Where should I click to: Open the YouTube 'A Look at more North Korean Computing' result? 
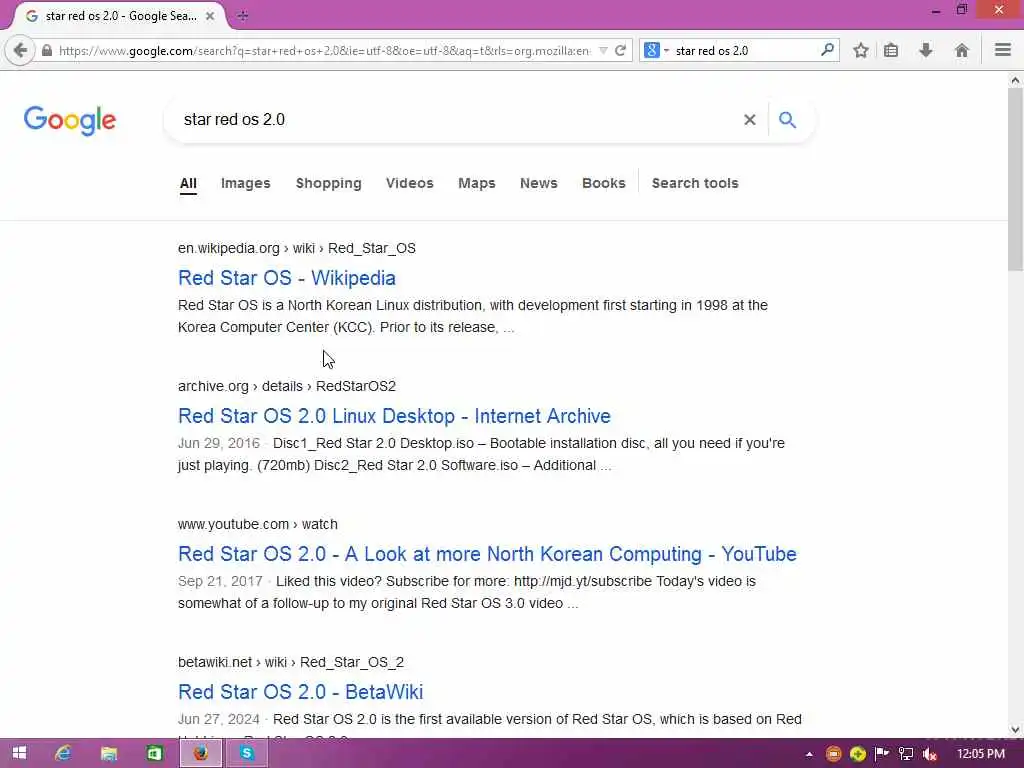point(487,554)
